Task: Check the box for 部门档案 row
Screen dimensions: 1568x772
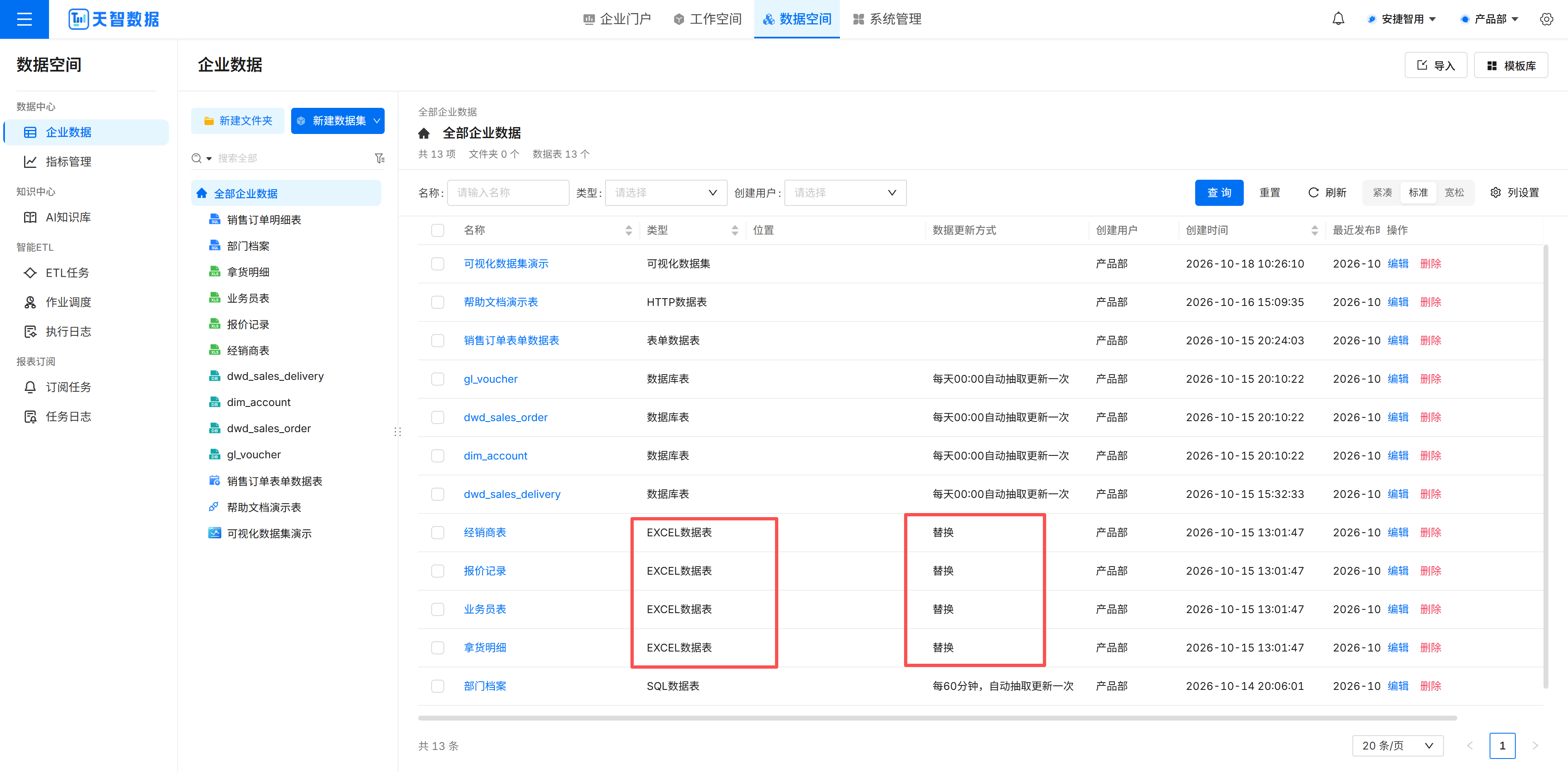Action: pos(438,685)
